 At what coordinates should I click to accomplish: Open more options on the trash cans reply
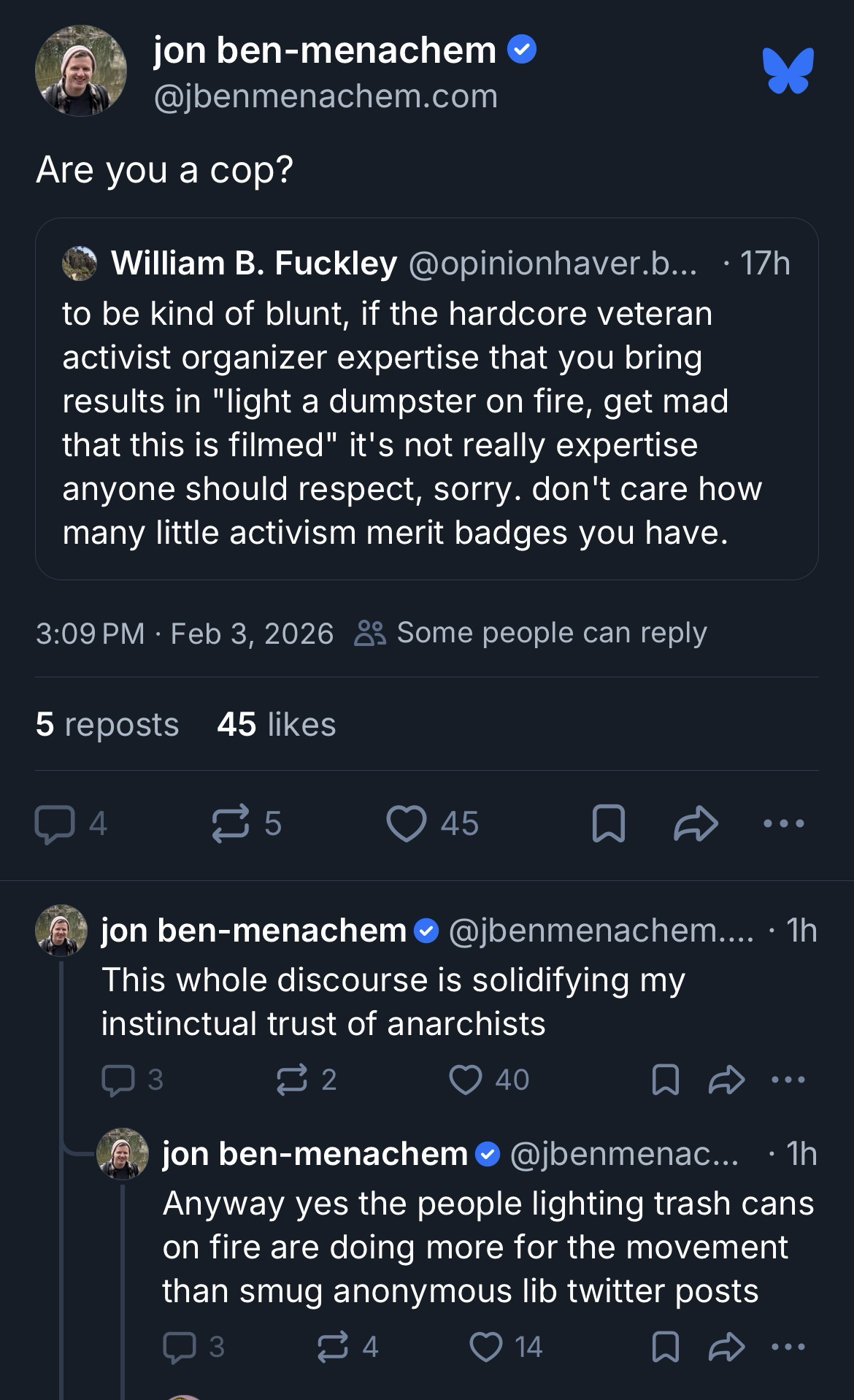tap(788, 1347)
